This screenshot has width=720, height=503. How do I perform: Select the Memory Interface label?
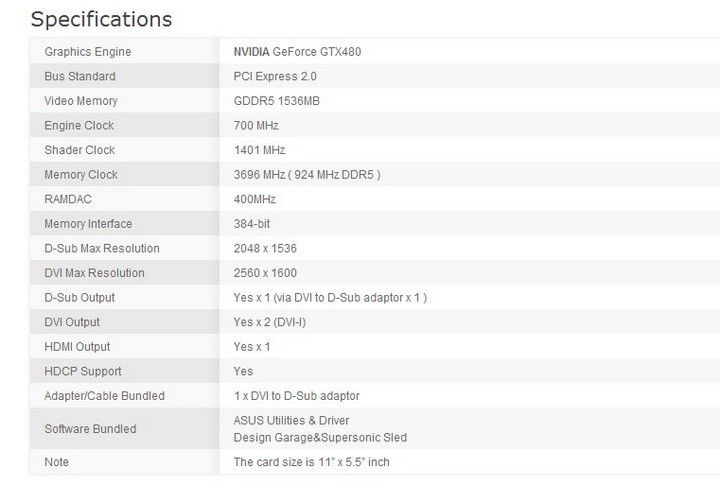point(88,224)
